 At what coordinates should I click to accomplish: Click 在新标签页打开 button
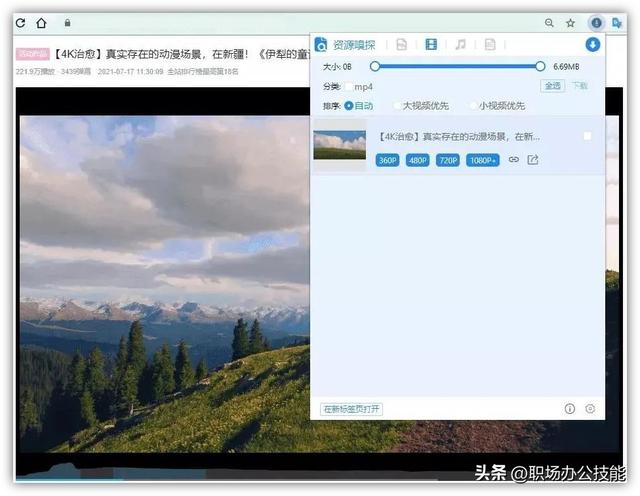351,409
